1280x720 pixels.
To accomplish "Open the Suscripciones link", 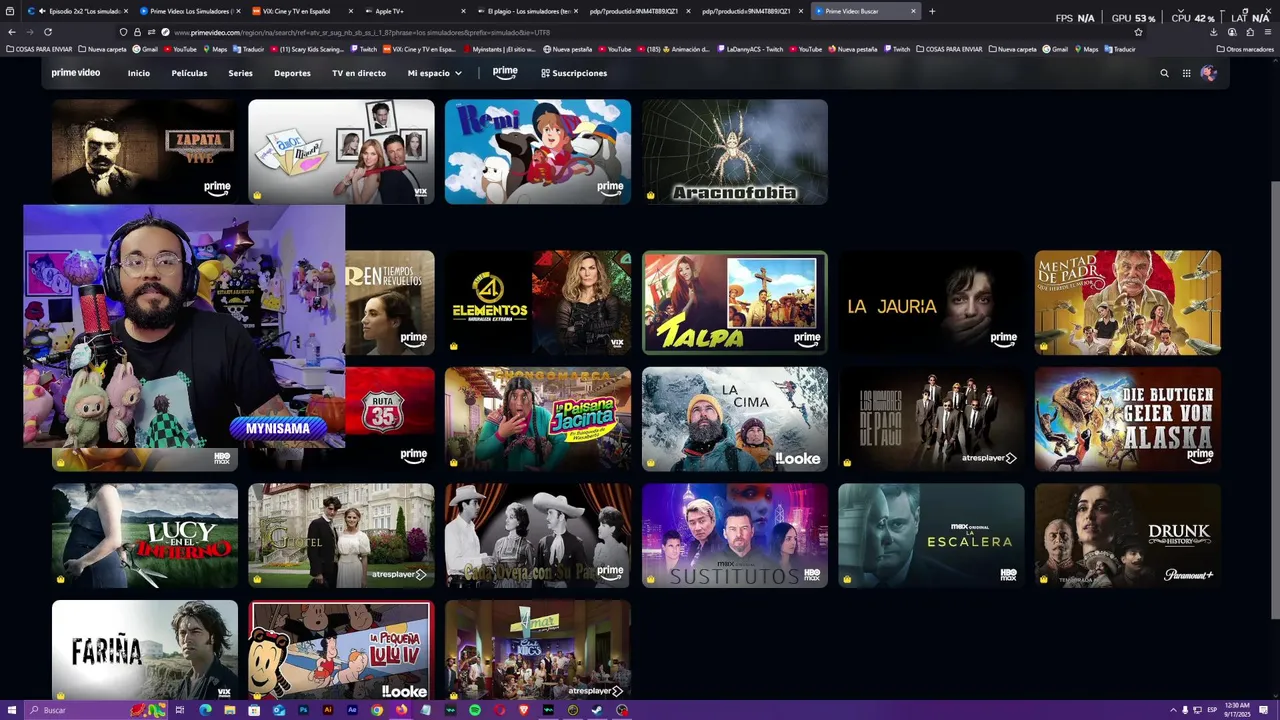I will (x=574, y=73).
